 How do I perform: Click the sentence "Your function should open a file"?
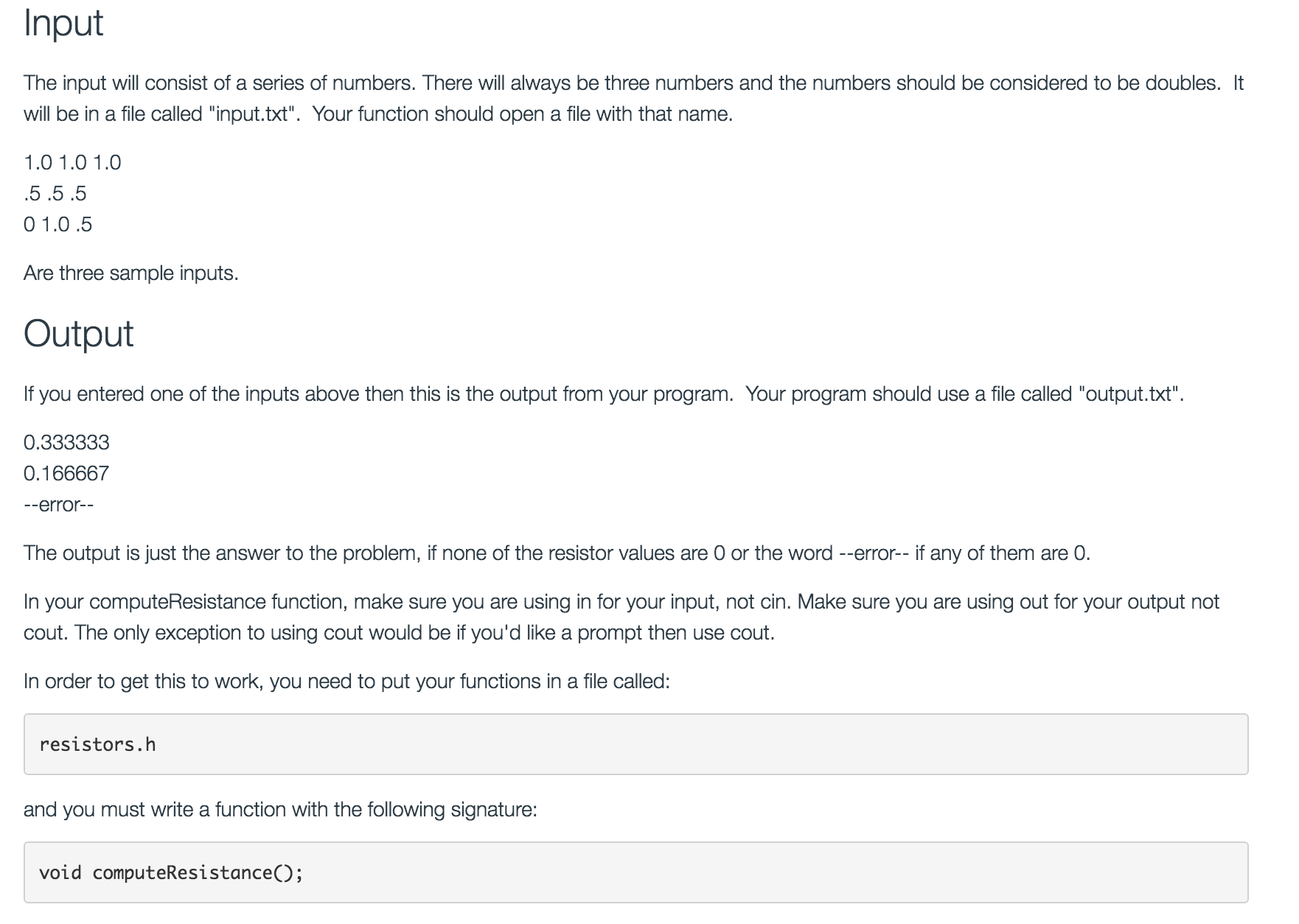(522, 114)
